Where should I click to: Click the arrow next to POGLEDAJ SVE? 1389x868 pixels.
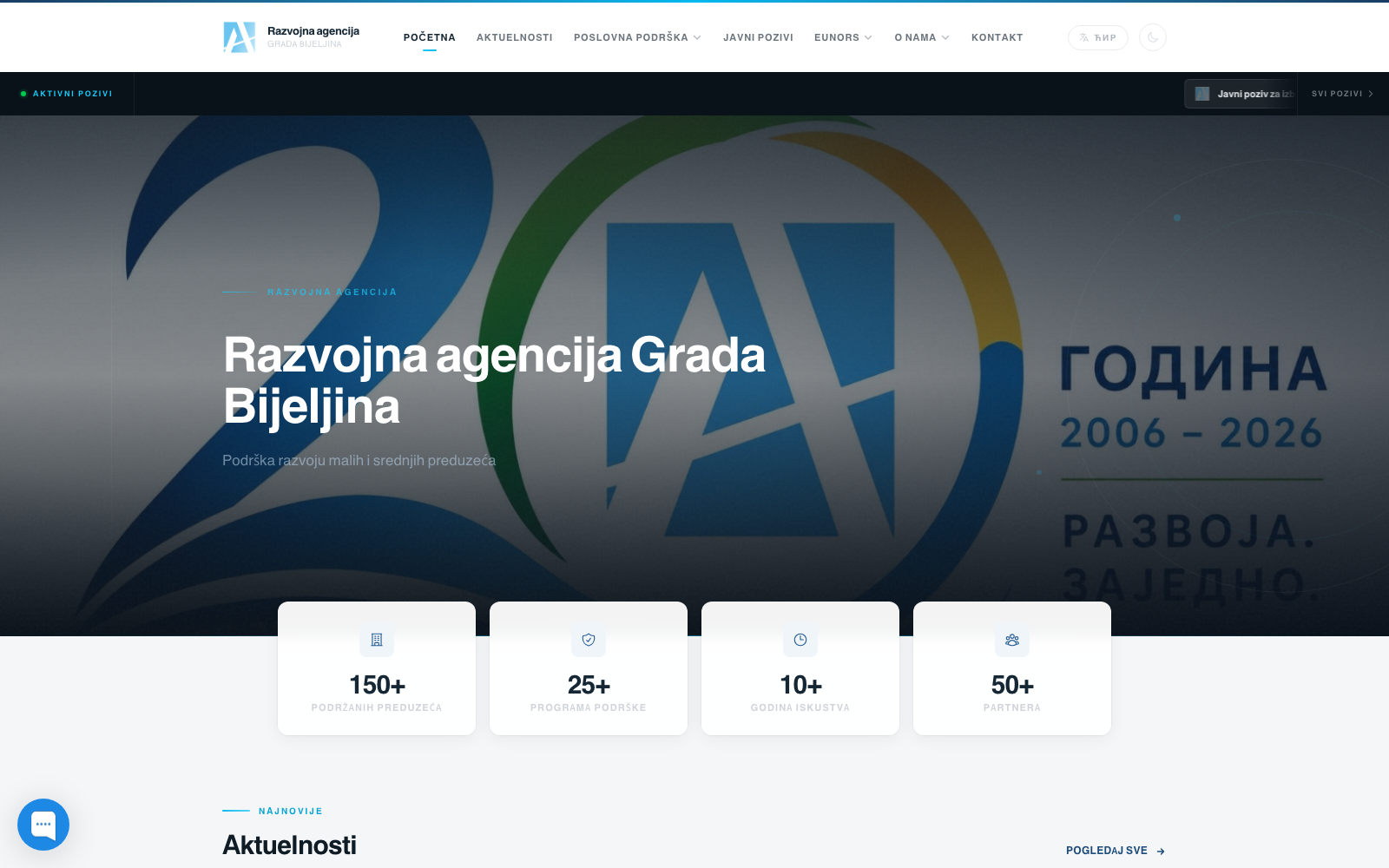(1161, 852)
